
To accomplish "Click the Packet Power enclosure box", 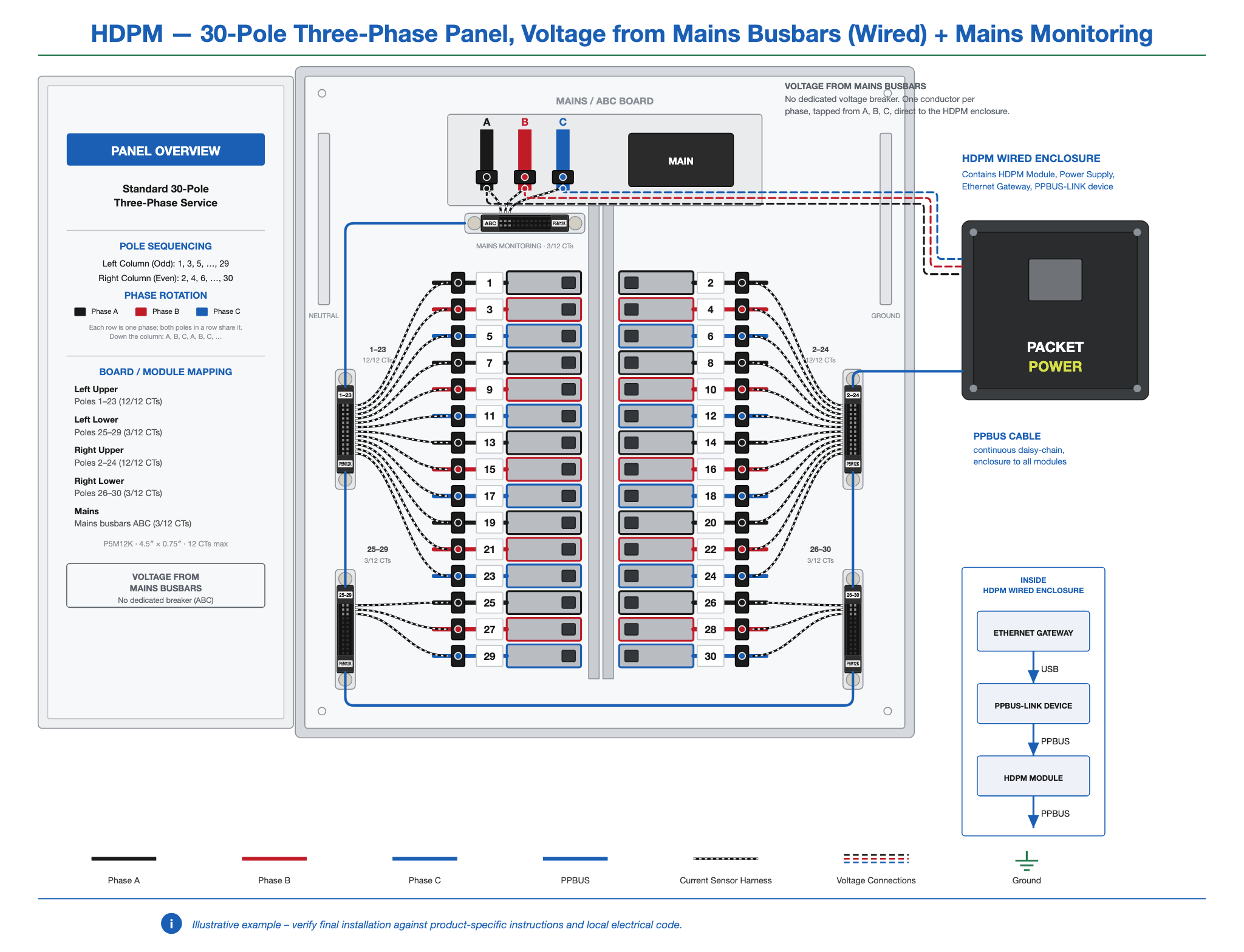I will [1055, 310].
